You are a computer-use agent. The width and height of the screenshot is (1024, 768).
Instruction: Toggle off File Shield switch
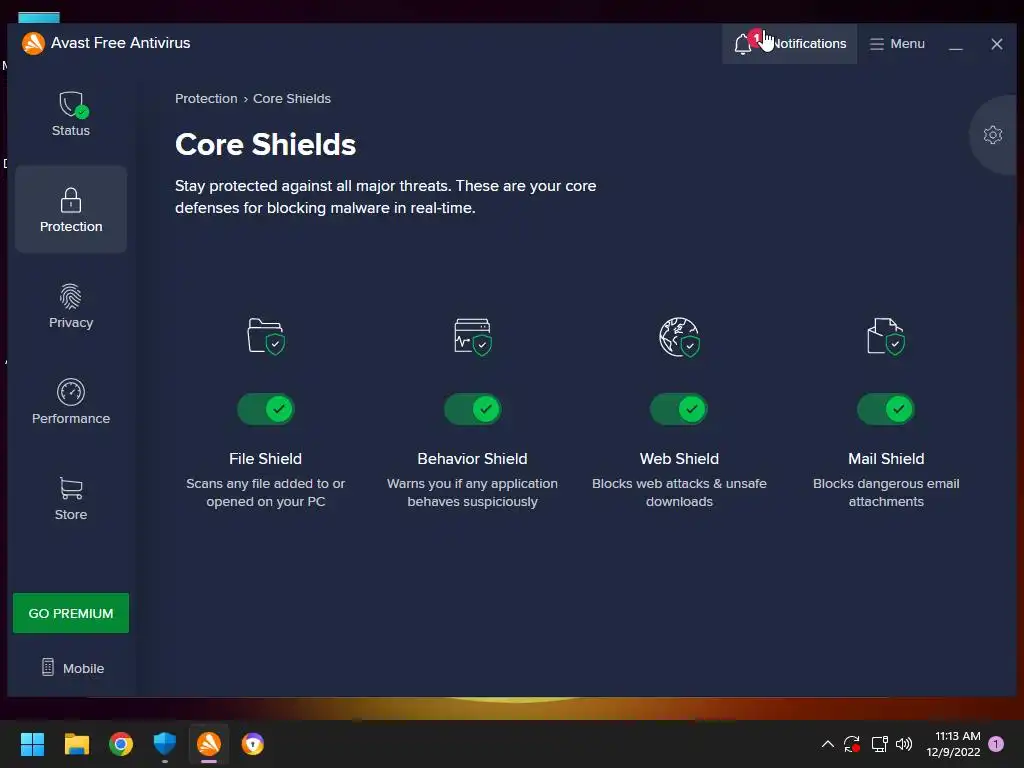[x=266, y=409]
